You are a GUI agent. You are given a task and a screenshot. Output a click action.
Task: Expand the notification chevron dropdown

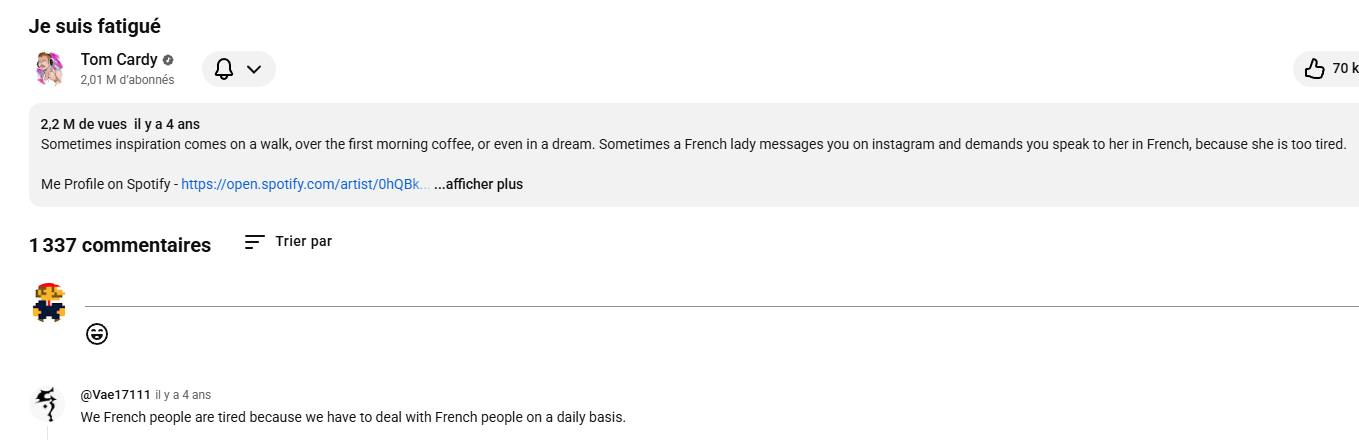254,69
